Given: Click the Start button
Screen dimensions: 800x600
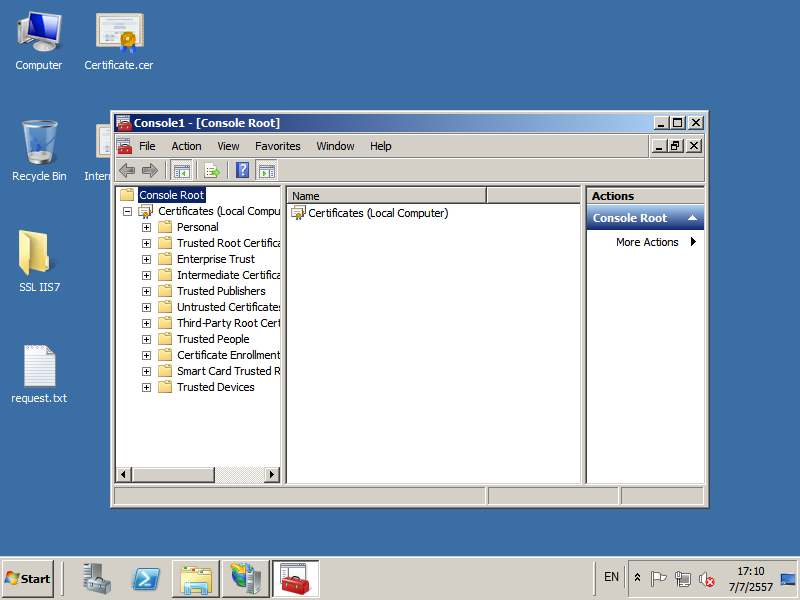Looking at the screenshot, I should point(28,578).
